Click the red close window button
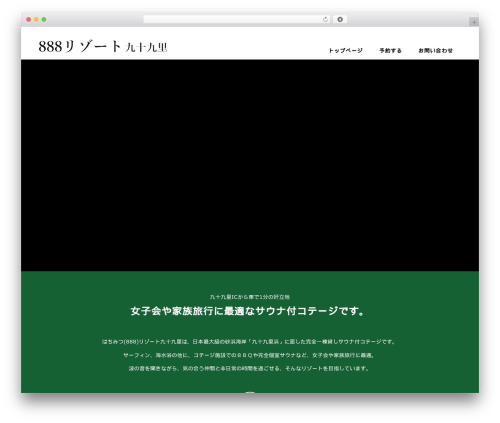500x423 pixels. (x=29, y=20)
